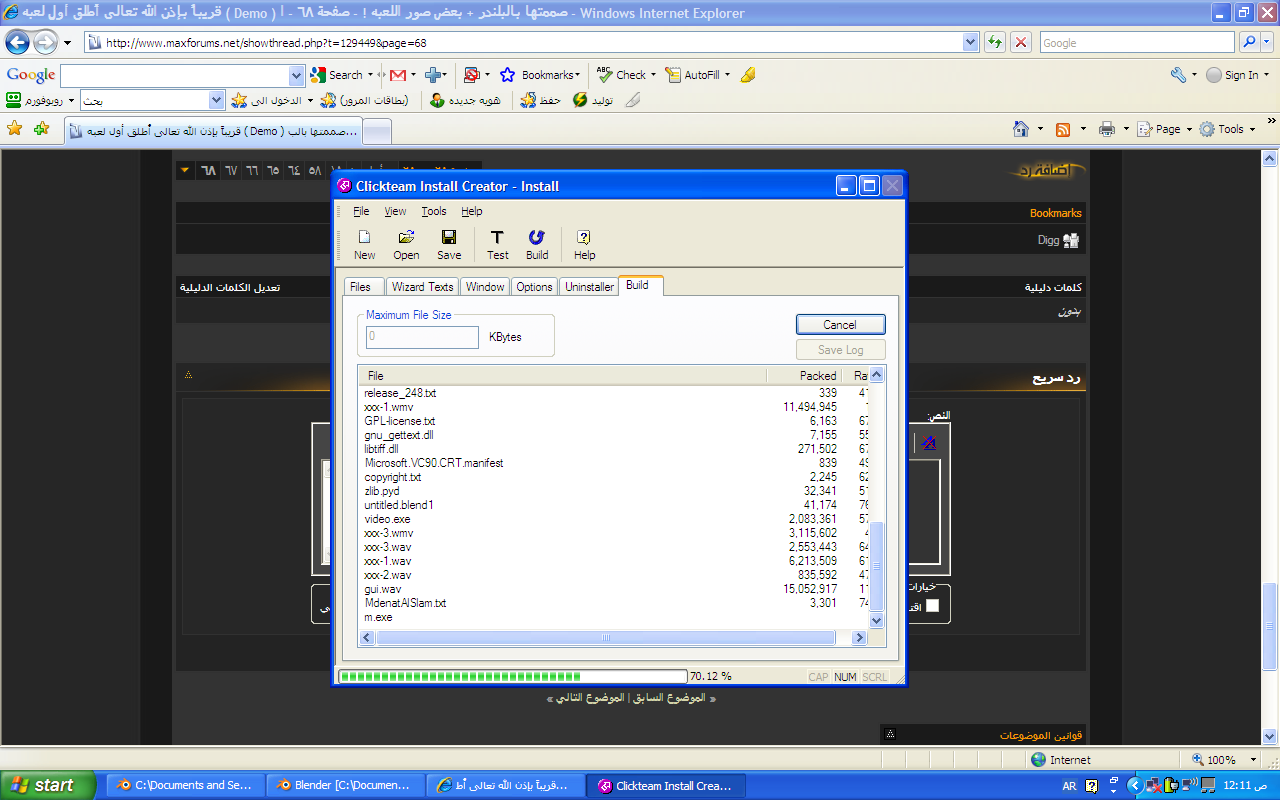The height and width of the screenshot is (800, 1280).
Task: Open the address bar URL dropdown
Action: [970, 42]
